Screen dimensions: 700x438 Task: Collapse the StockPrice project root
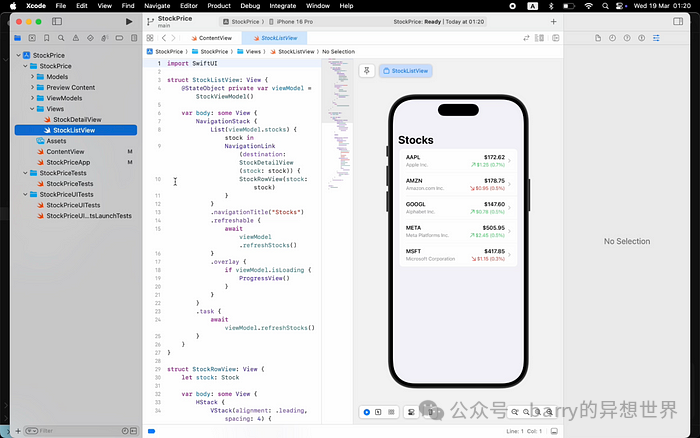point(18,55)
